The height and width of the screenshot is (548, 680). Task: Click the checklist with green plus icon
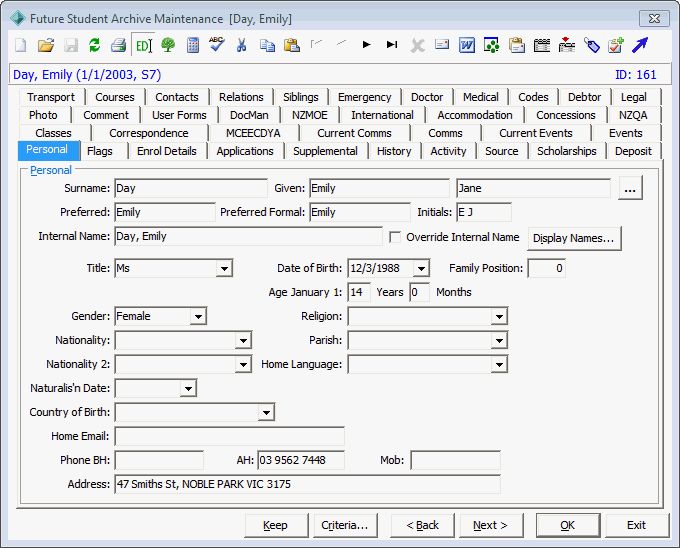click(616, 45)
